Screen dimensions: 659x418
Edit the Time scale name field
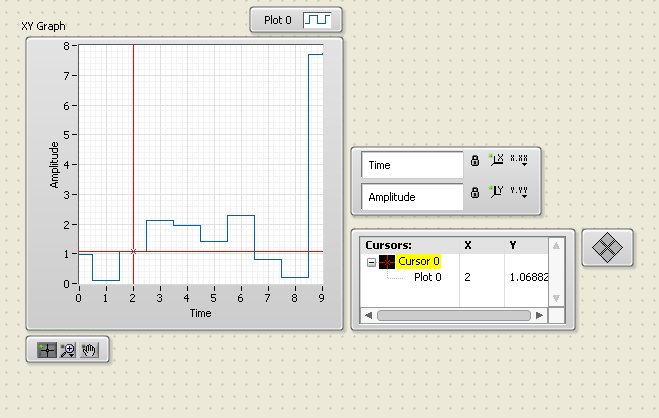(412, 165)
